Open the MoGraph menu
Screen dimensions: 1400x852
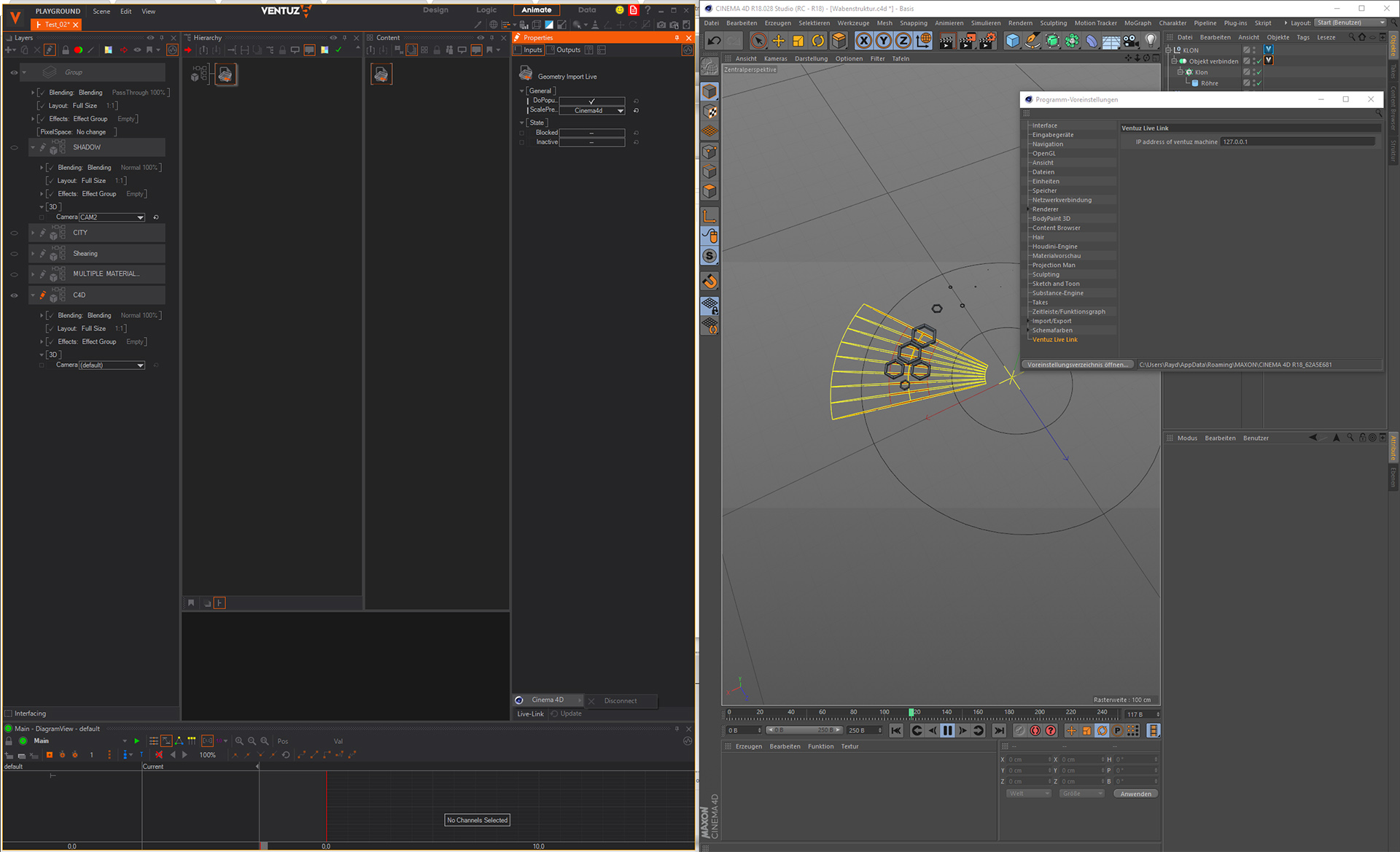(1137, 23)
